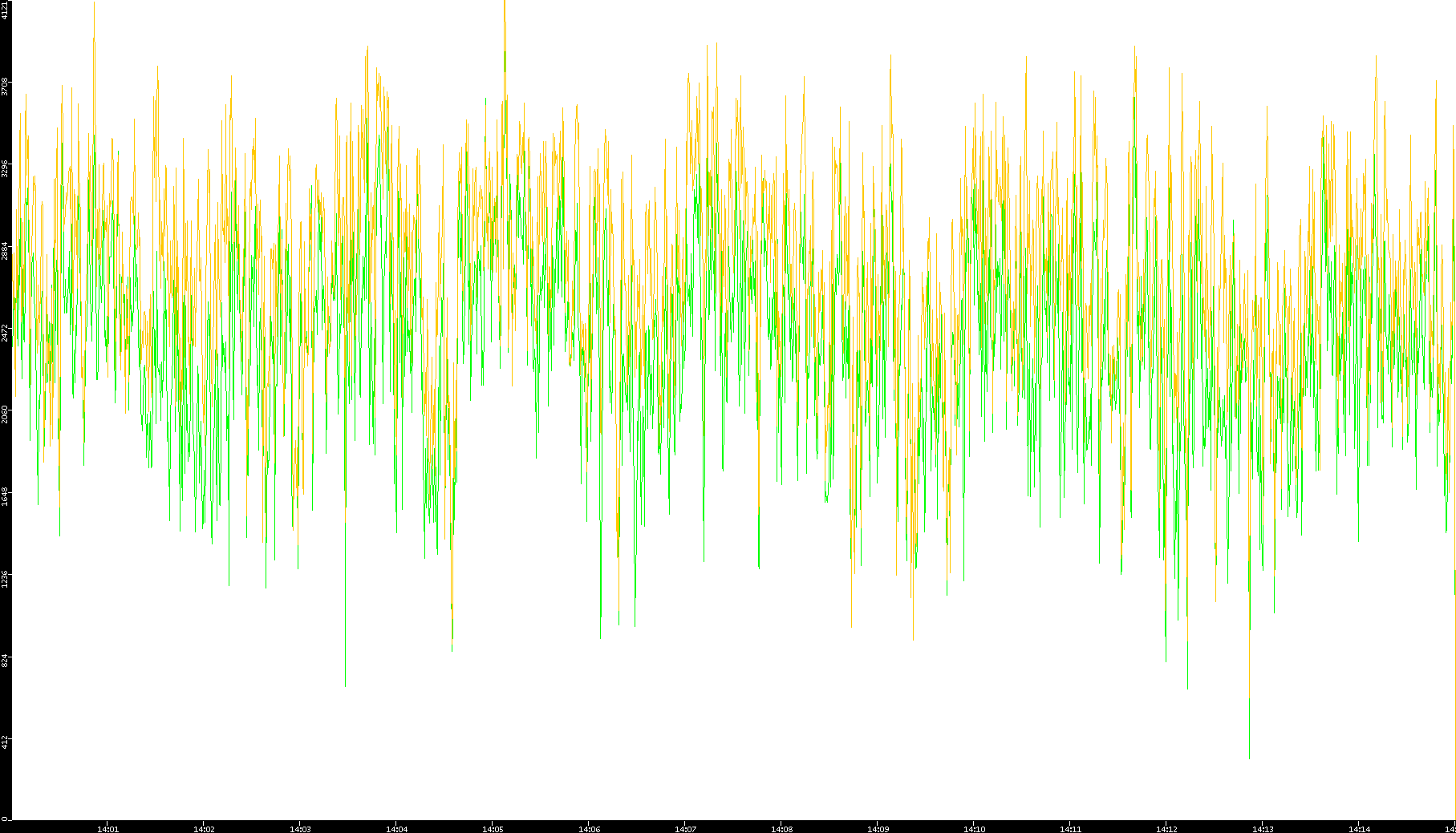Select the 14:06 time axis label
This screenshot has width=1456, height=833.
click(x=589, y=829)
